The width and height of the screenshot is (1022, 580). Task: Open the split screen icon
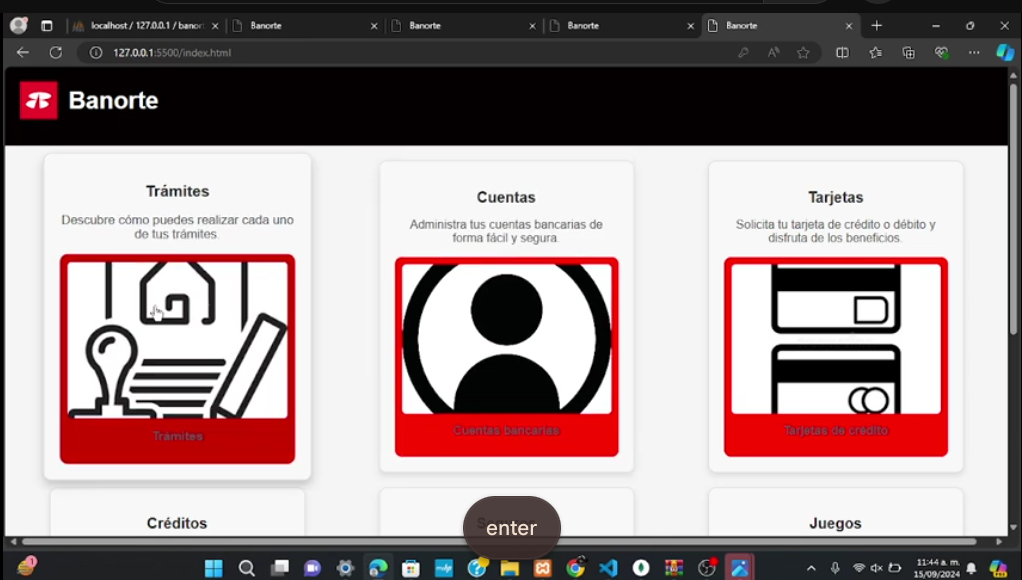click(842, 53)
